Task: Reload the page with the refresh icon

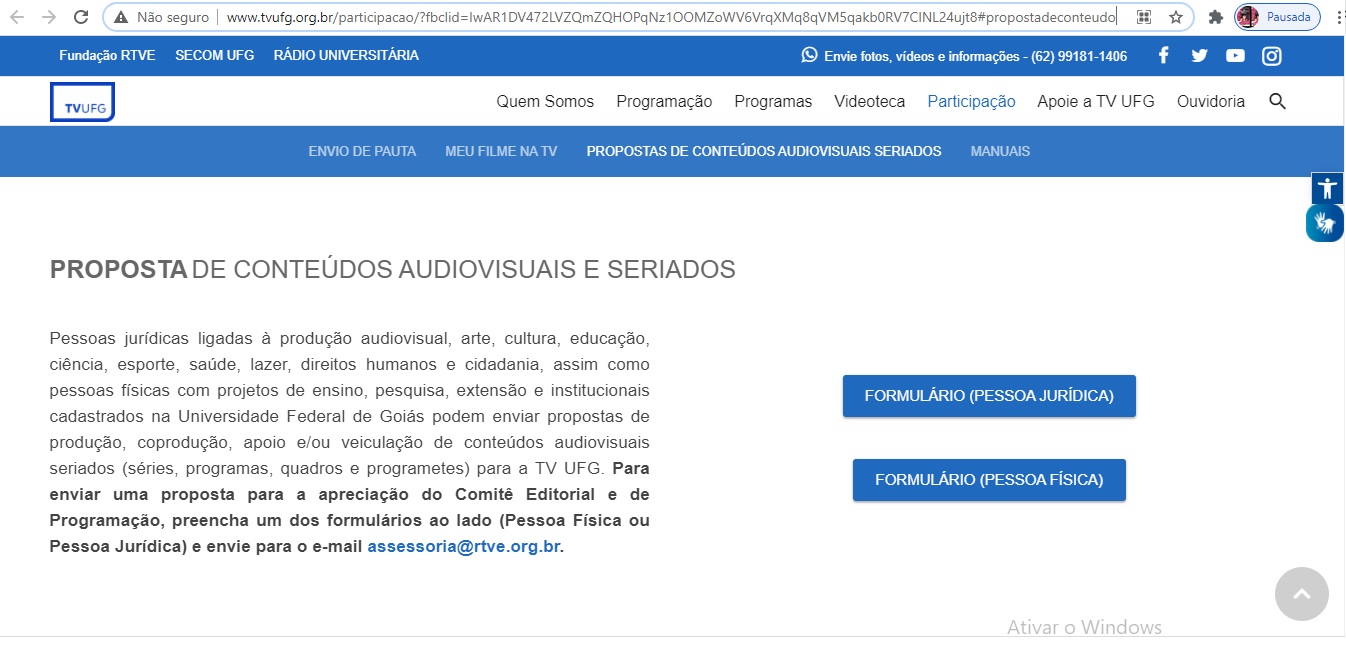Action: pos(80,17)
